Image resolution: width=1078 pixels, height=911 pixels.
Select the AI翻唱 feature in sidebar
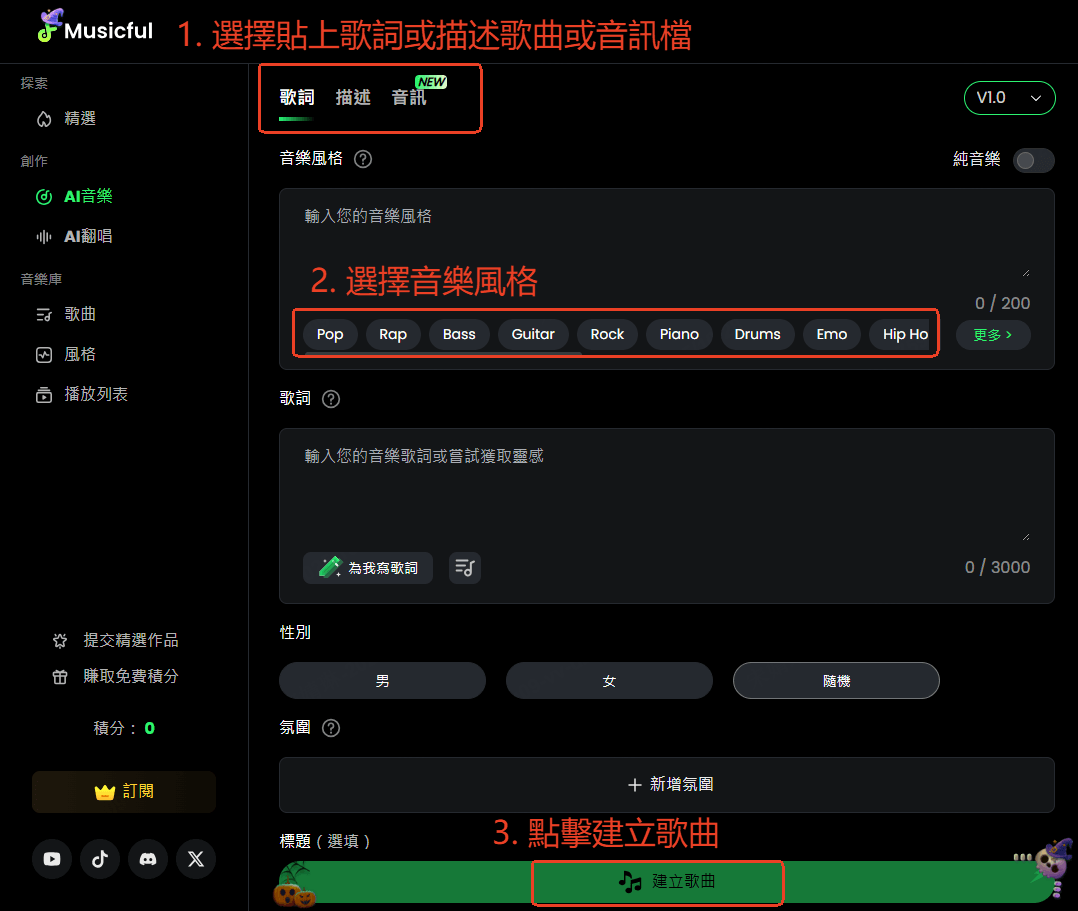89,236
